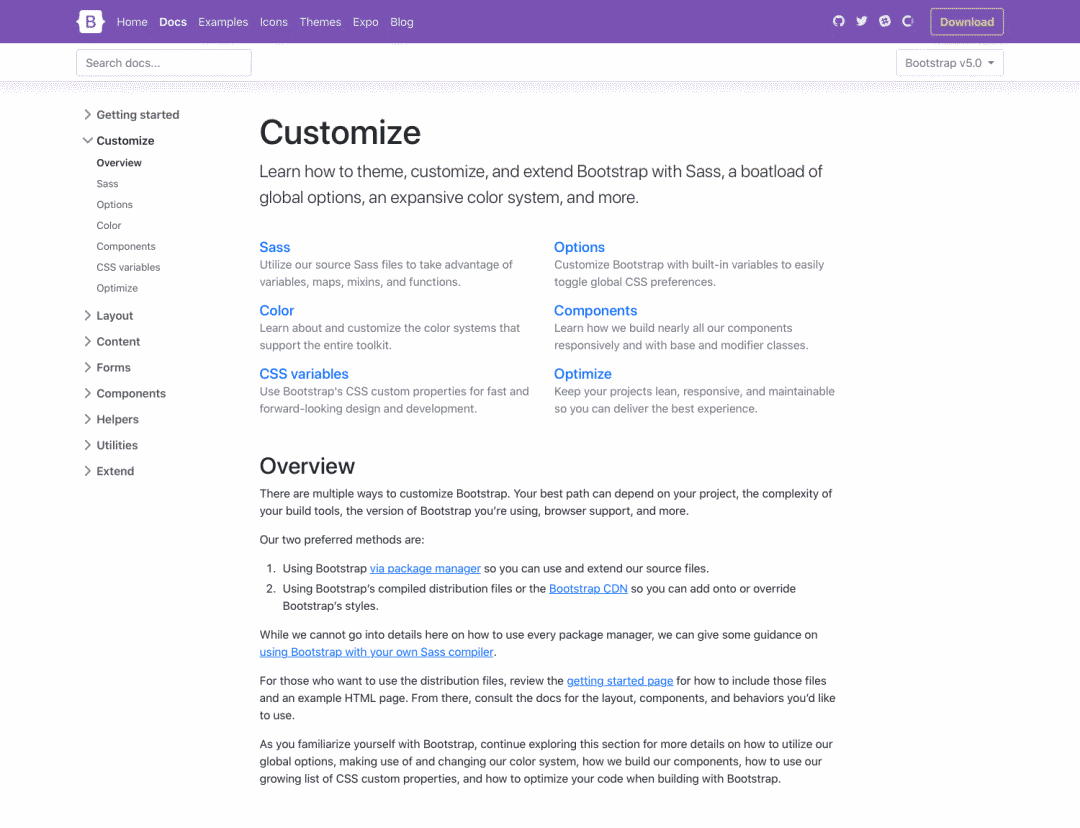1080x828 pixels.
Task: Open the GitHub icon link
Action: click(x=839, y=21)
